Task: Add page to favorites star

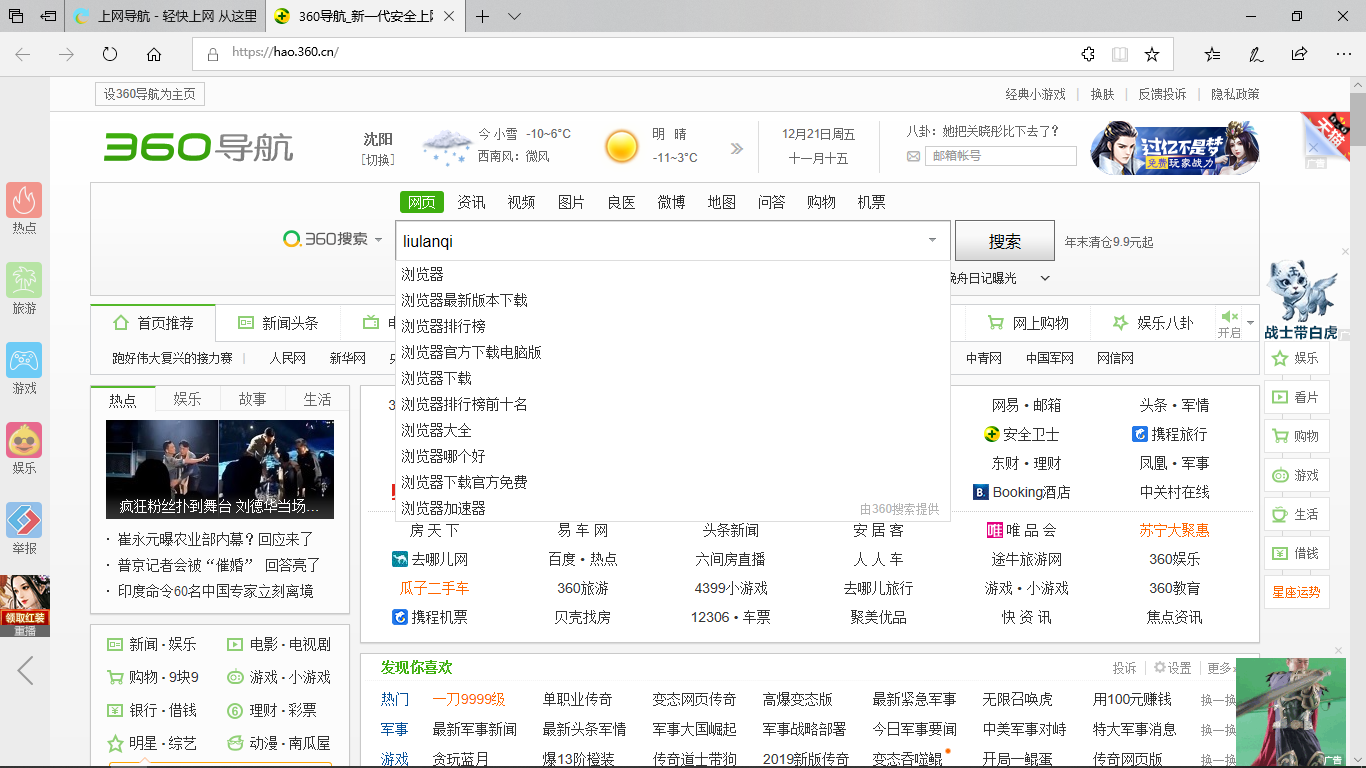Action: (x=1152, y=54)
